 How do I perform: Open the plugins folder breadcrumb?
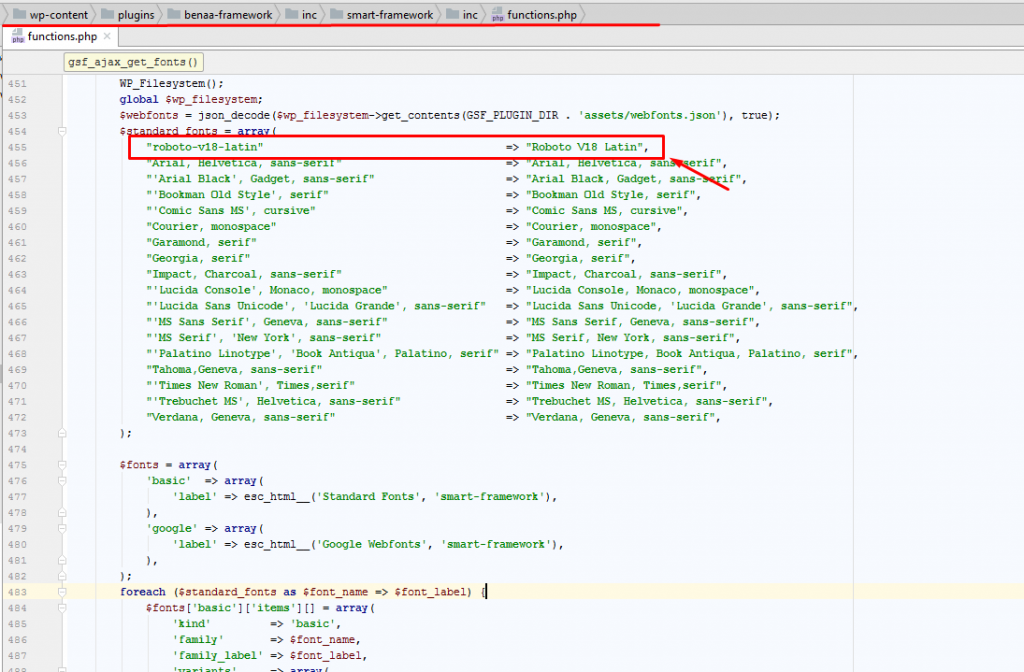click(128, 14)
